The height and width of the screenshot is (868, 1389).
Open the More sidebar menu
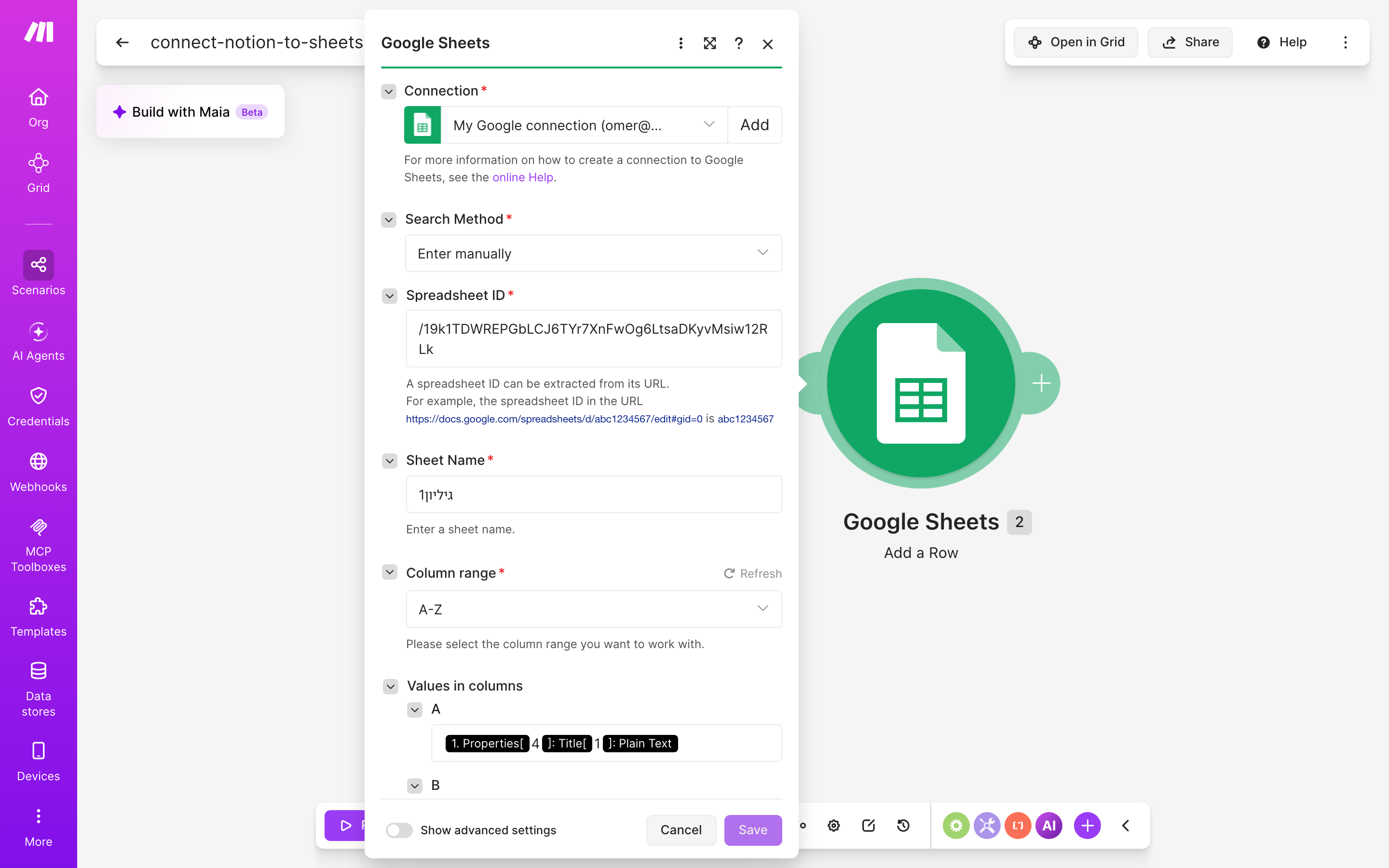pyautogui.click(x=39, y=828)
